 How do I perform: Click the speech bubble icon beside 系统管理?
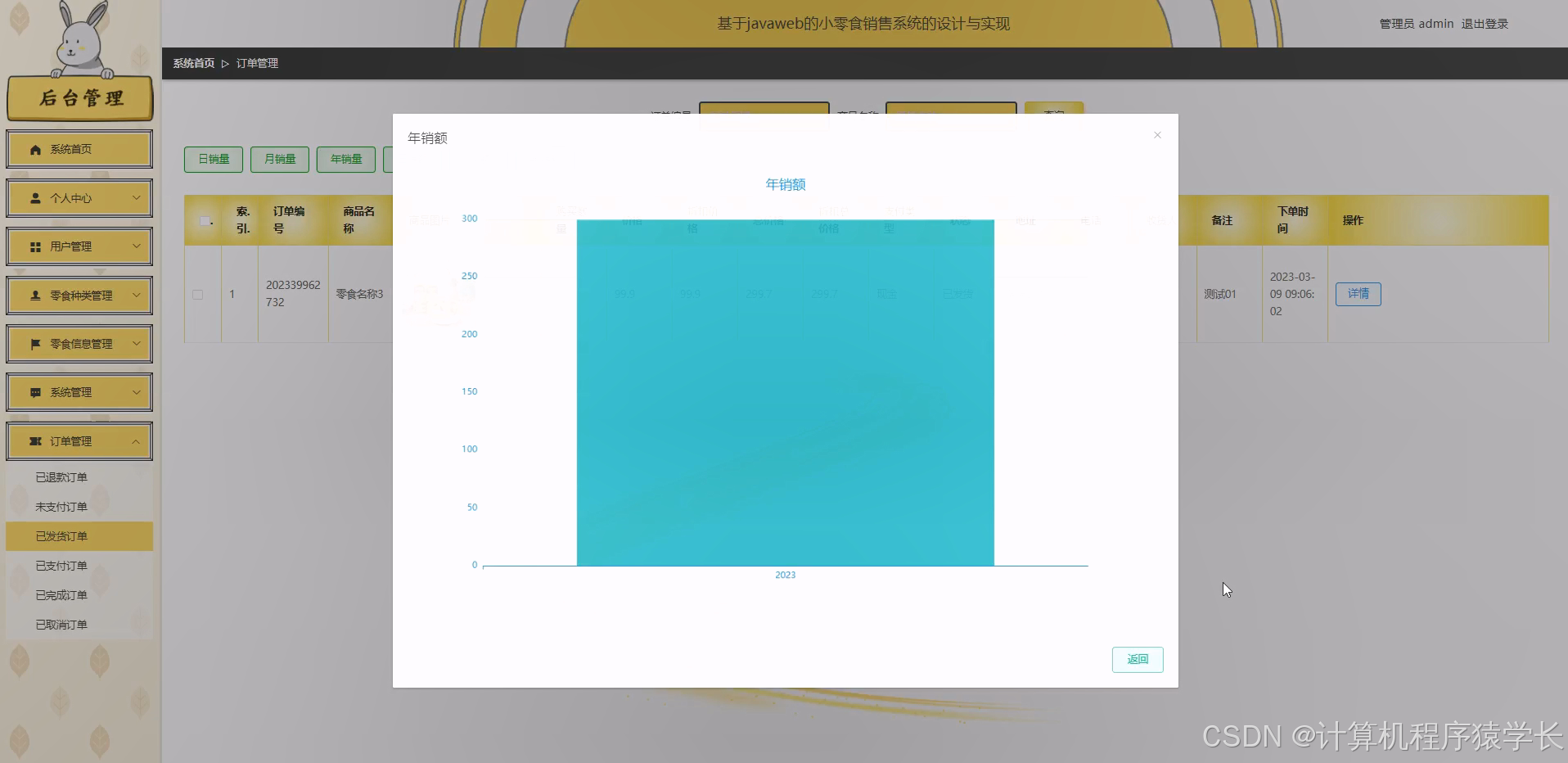34,391
